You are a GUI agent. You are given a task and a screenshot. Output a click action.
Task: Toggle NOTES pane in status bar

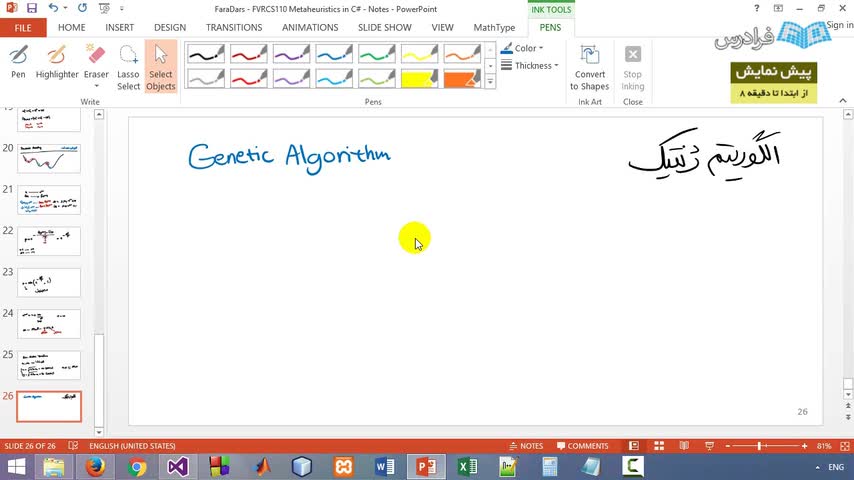526,446
